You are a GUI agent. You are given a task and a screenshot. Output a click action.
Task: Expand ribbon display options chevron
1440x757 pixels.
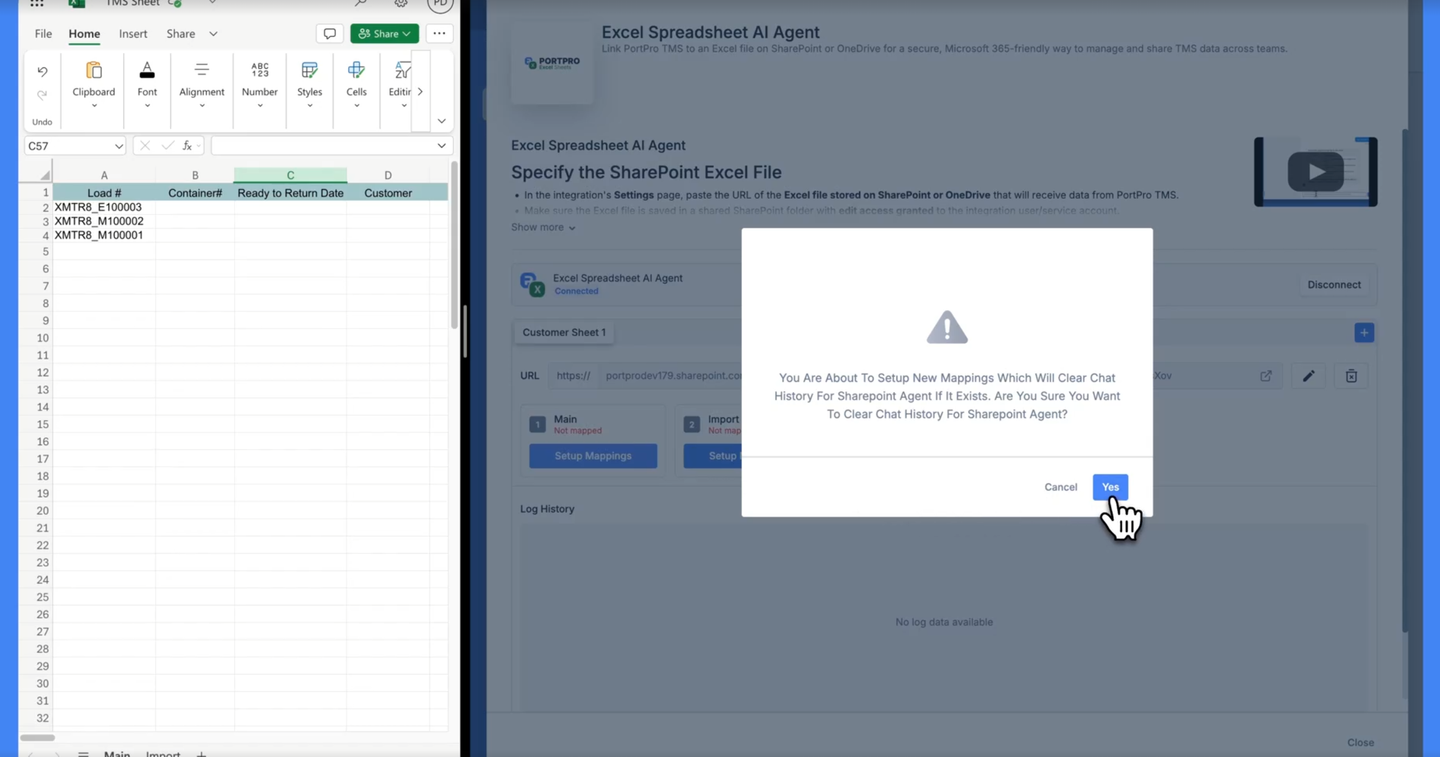pyautogui.click(x=441, y=121)
